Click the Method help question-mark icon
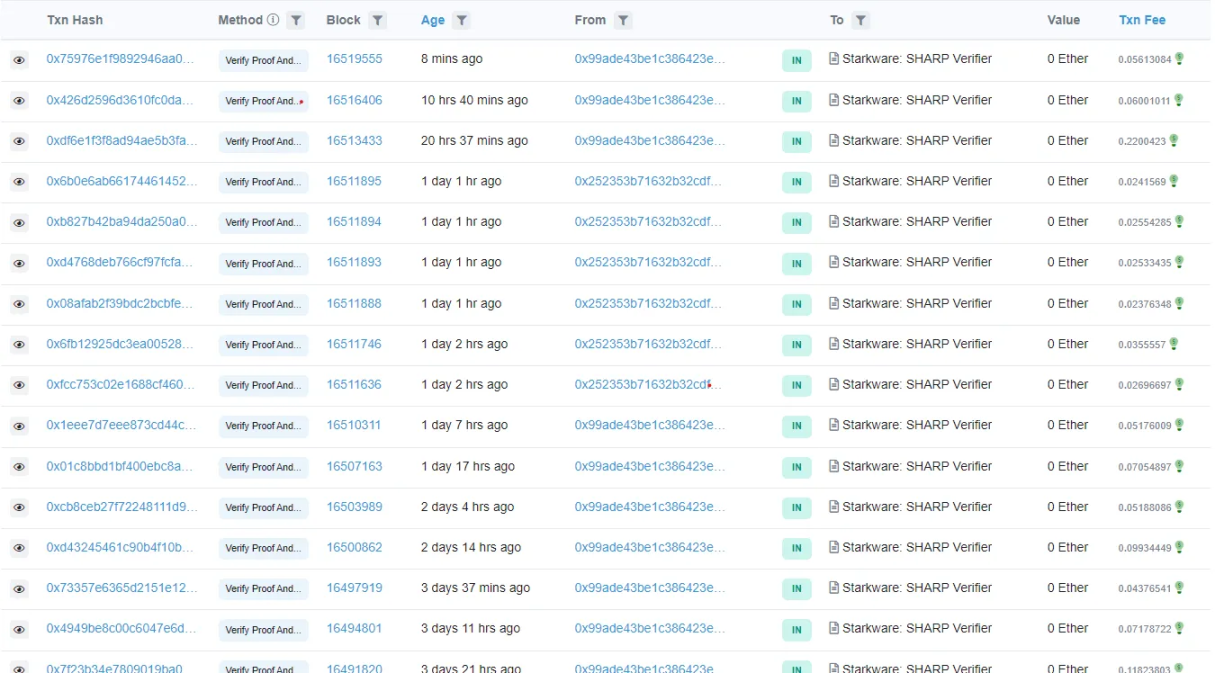The height and width of the screenshot is (673, 1215). (273, 20)
